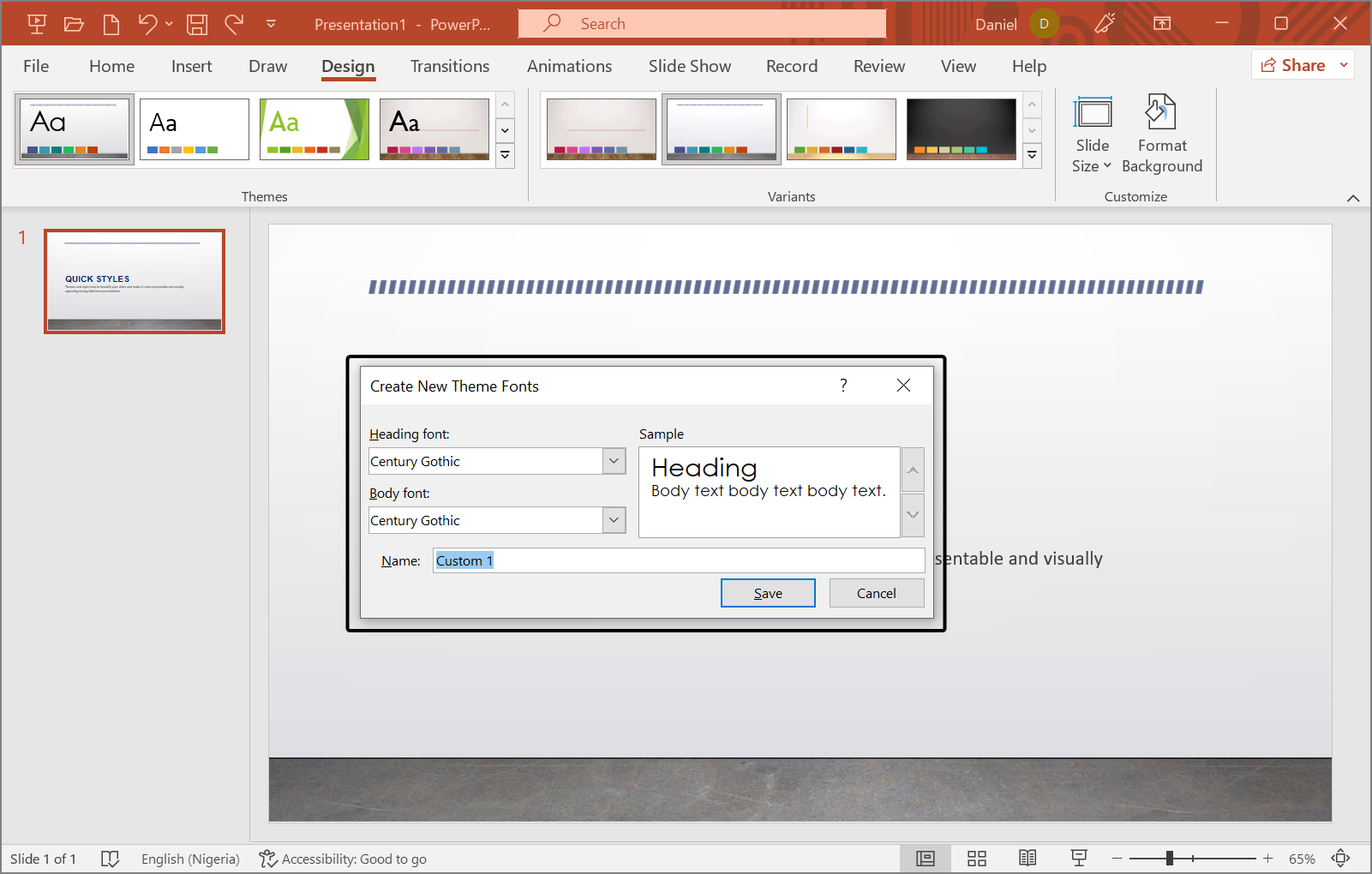Expand the Body font dropdown
1372x874 pixels.
[614, 520]
